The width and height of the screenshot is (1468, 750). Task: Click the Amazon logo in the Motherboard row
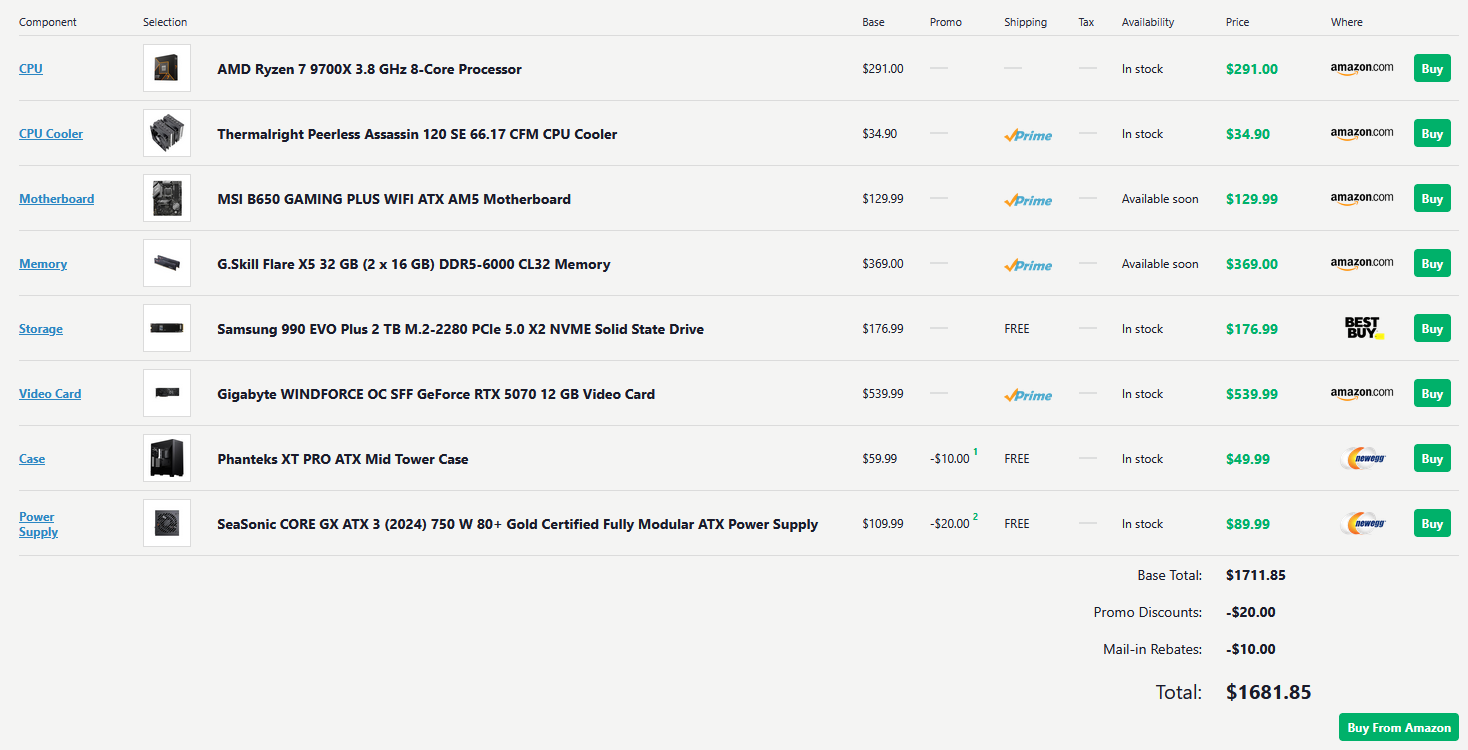tap(1361, 198)
